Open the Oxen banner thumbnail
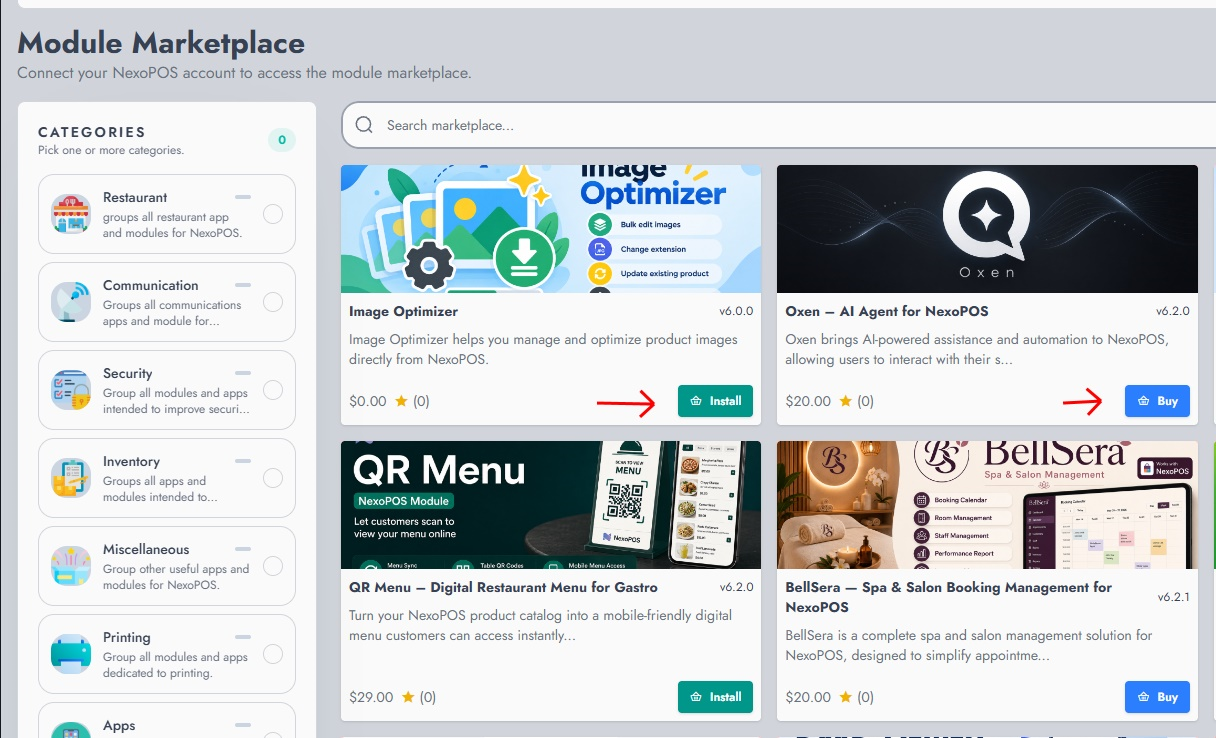 click(x=987, y=229)
